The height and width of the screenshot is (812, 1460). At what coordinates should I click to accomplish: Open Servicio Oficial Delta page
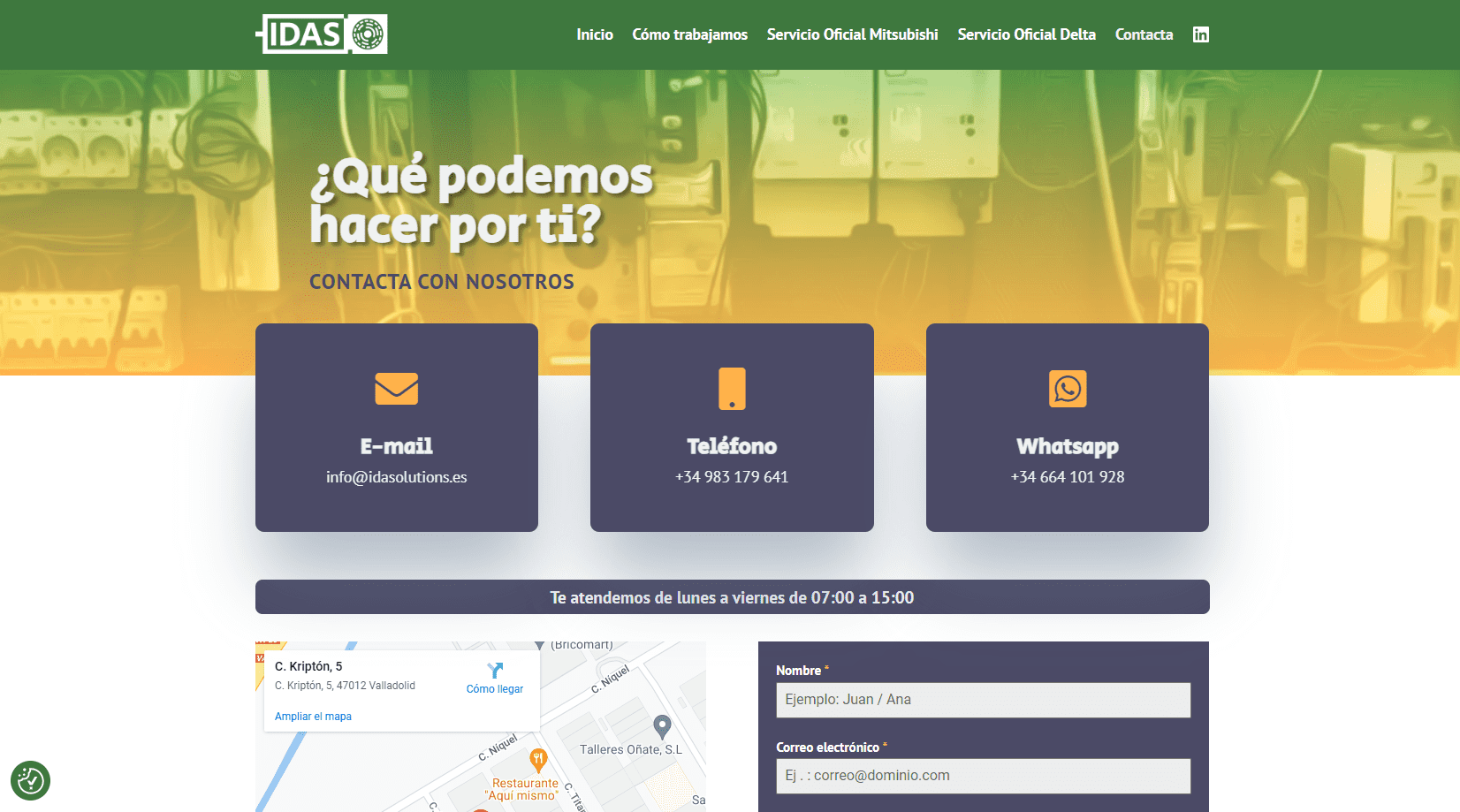coord(1027,34)
